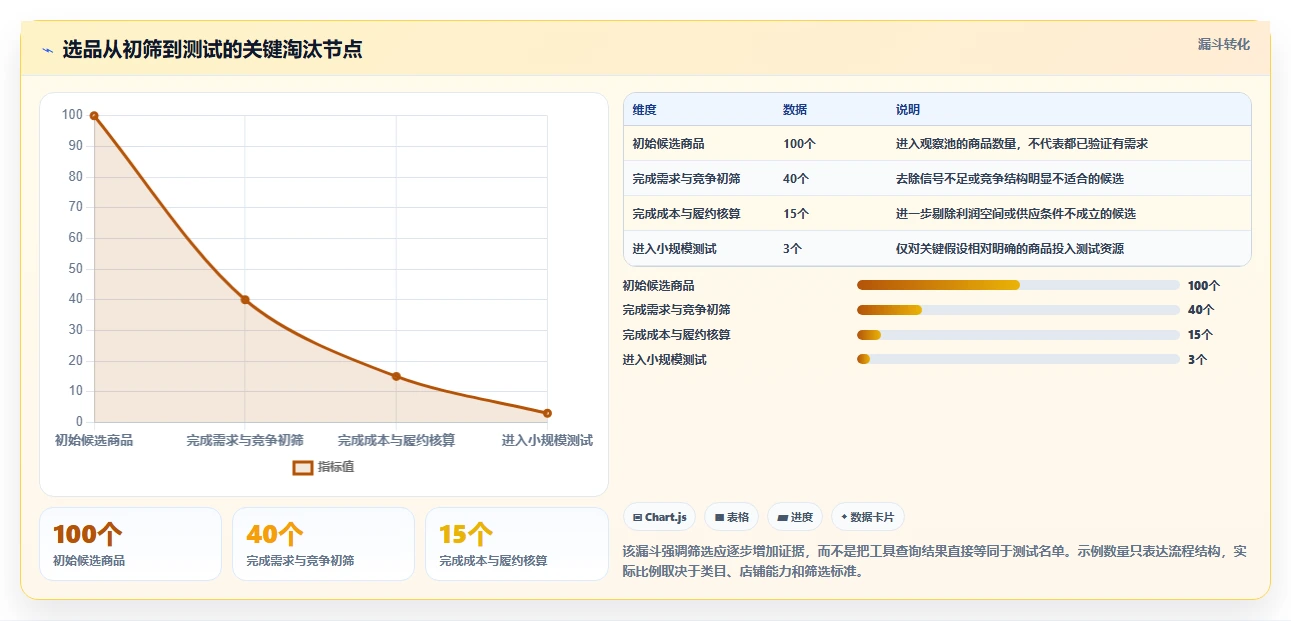Click description 进一步剔除利润空间或供应条件不成立
Viewport: 1291px width, 621px height.
(x=1016, y=214)
